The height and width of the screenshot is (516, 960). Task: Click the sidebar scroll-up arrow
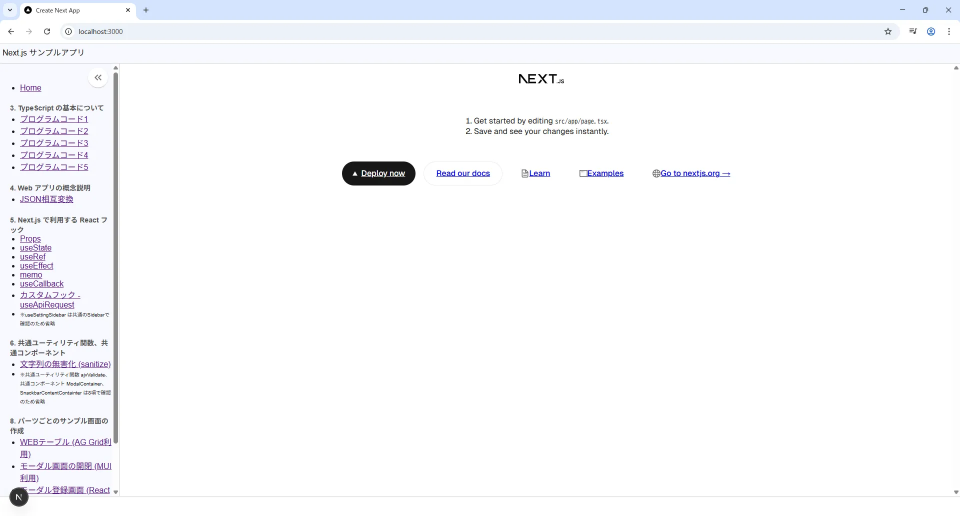(x=116, y=68)
